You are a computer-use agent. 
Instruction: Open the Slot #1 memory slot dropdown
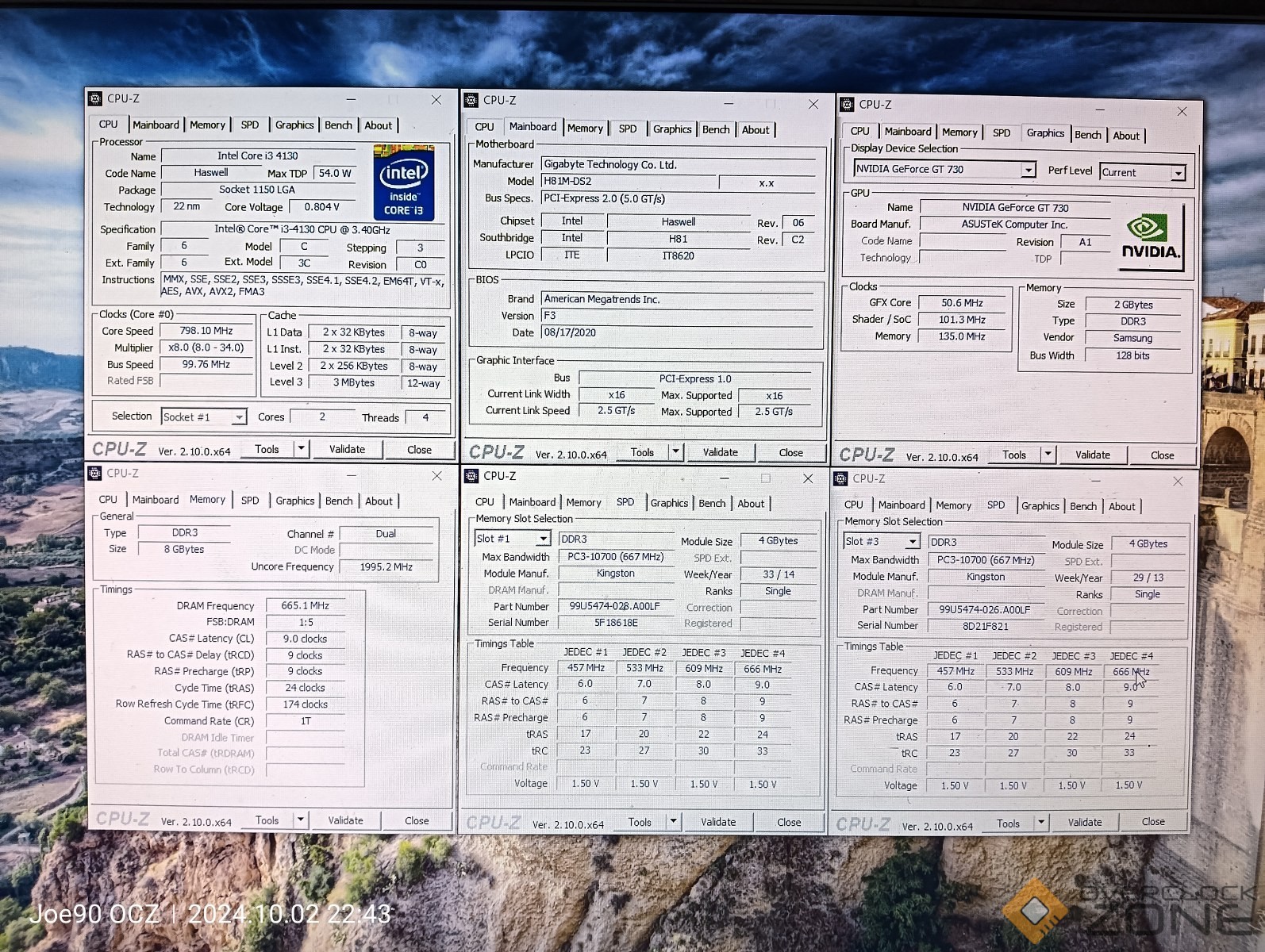[x=544, y=539]
